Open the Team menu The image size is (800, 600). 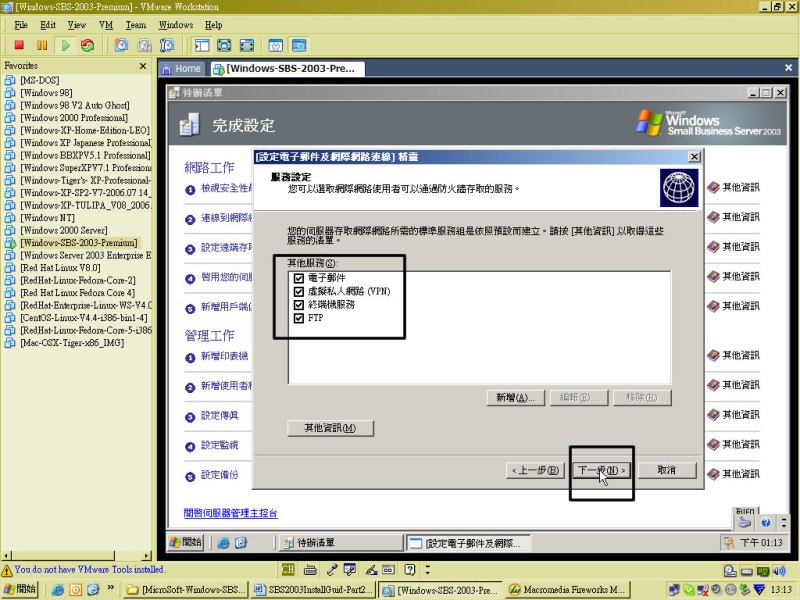[136, 25]
